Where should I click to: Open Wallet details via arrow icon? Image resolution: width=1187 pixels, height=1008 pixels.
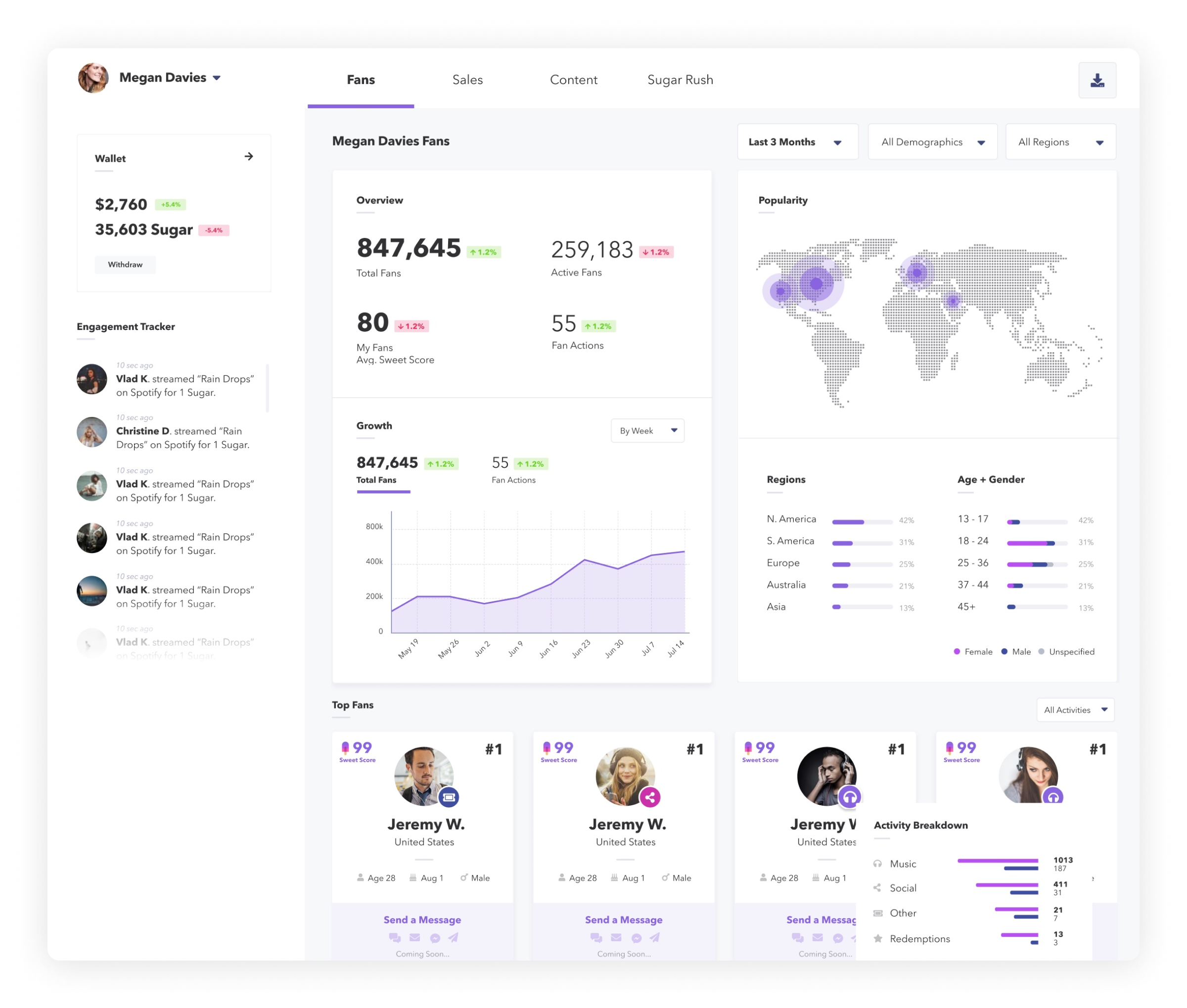(x=249, y=157)
